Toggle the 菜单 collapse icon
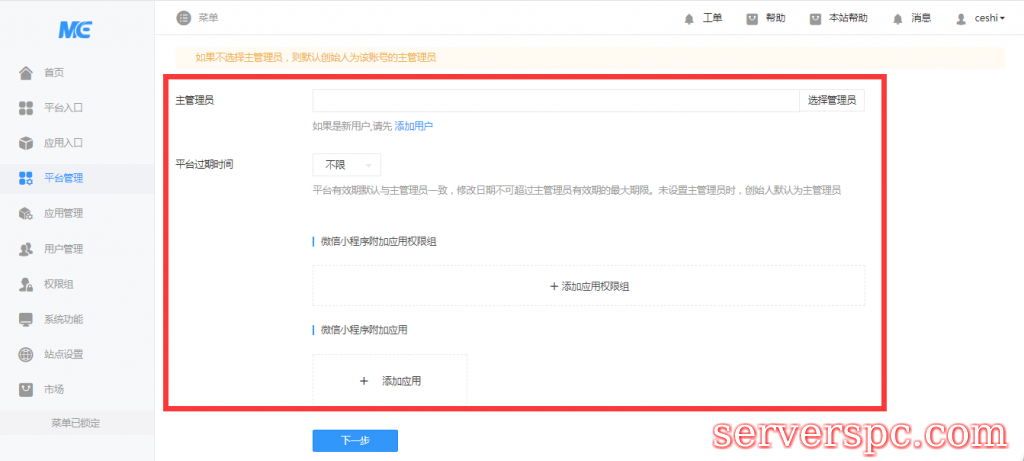Image resolution: width=1024 pixels, height=461 pixels. click(x=184, y=18)
